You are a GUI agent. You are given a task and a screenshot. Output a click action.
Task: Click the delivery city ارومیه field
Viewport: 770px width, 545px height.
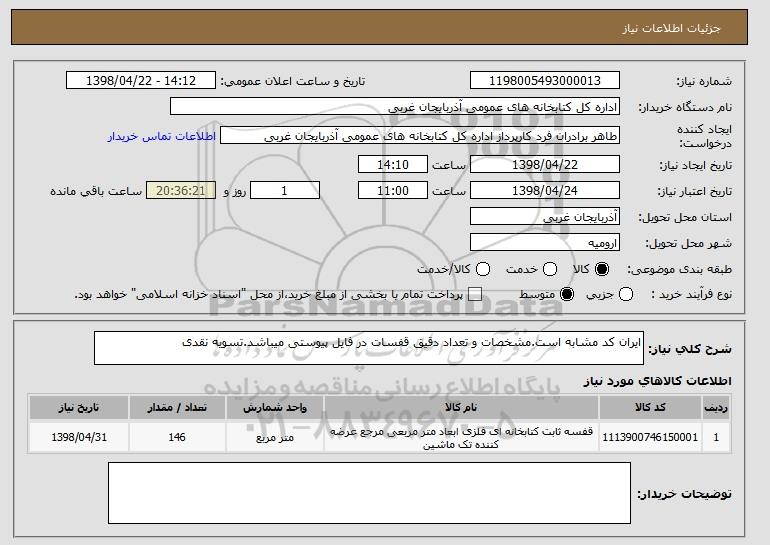point(543,242)
